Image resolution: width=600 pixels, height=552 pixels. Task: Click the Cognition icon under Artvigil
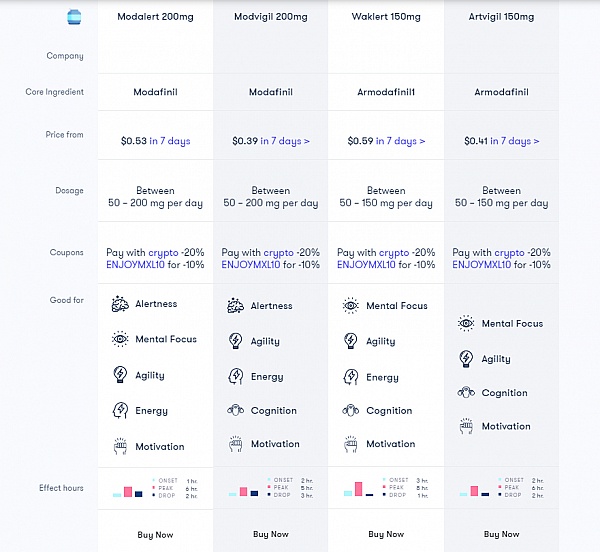coord(466,392)
